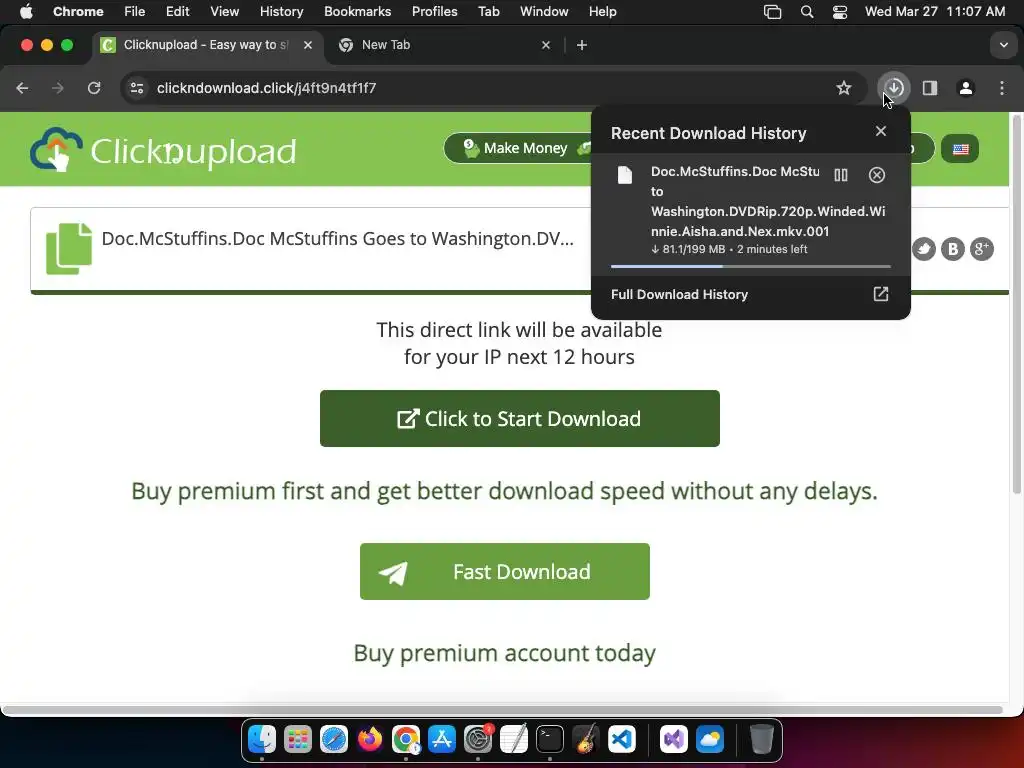Image resolution: width=1024 pixels, height=768 pixels.
Task: Bookmark this page with the star icon
Action: pos(844,88)
